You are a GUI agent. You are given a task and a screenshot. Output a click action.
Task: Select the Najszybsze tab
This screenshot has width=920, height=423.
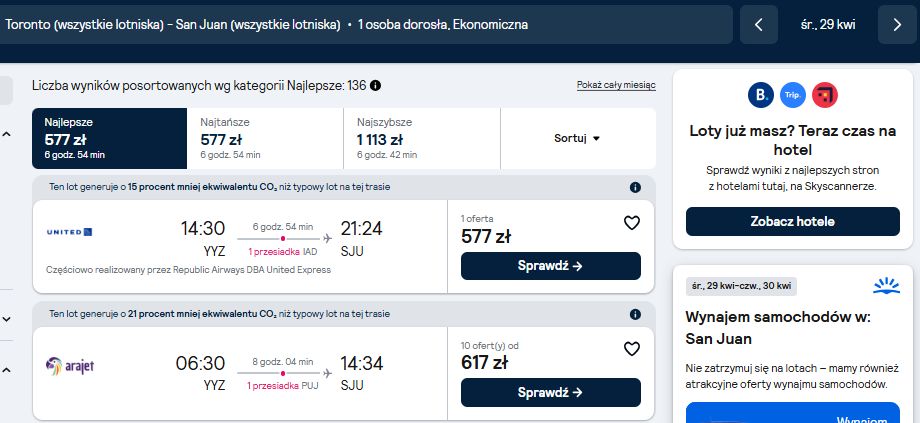pyautogui.click(x=422, y=138)
